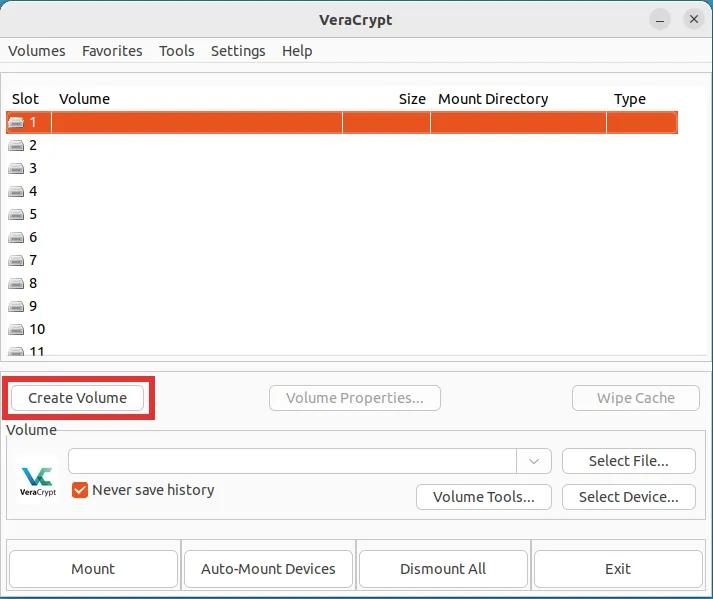The height and width of the screenshot is (599, 713).
Task: Select the drive icon for slot 6
Action: click(16, 237)
